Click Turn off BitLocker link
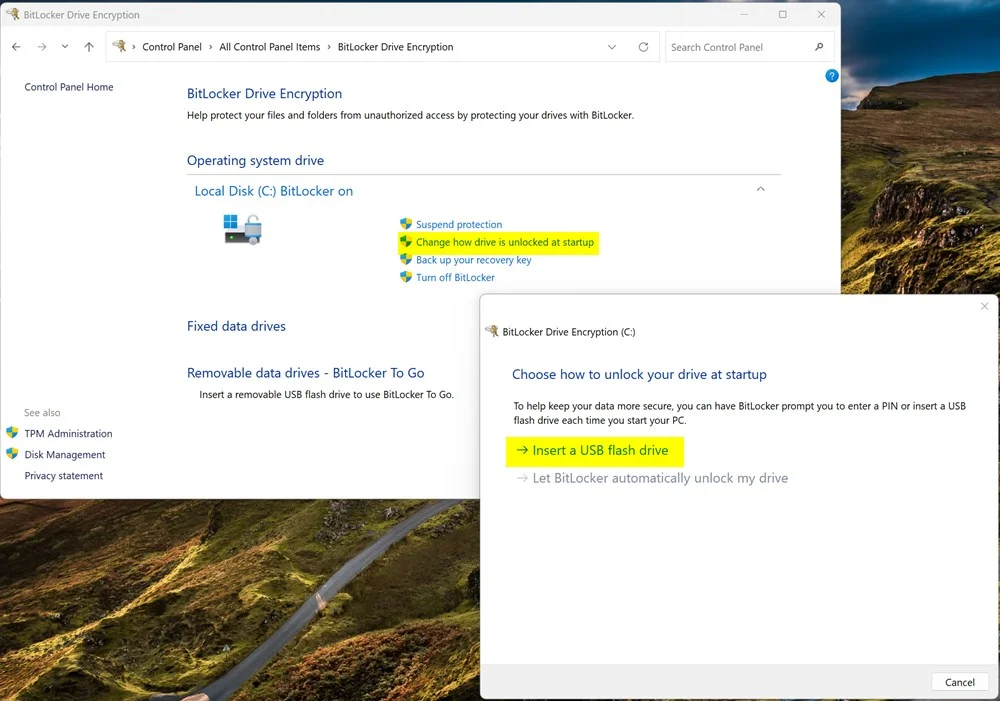The image size is (1000, 701). tap(455, 277)
